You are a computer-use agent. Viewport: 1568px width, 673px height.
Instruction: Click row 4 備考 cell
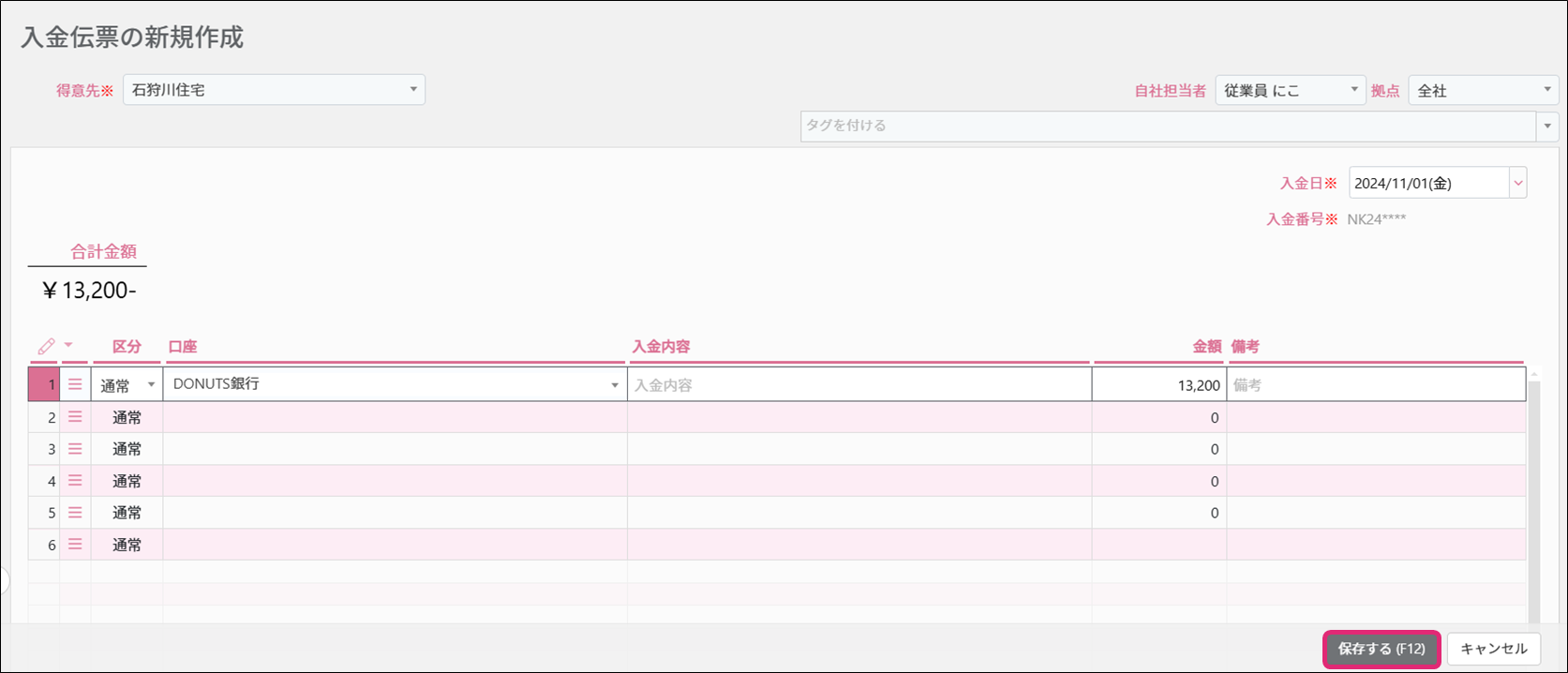tap(1376, 481)
